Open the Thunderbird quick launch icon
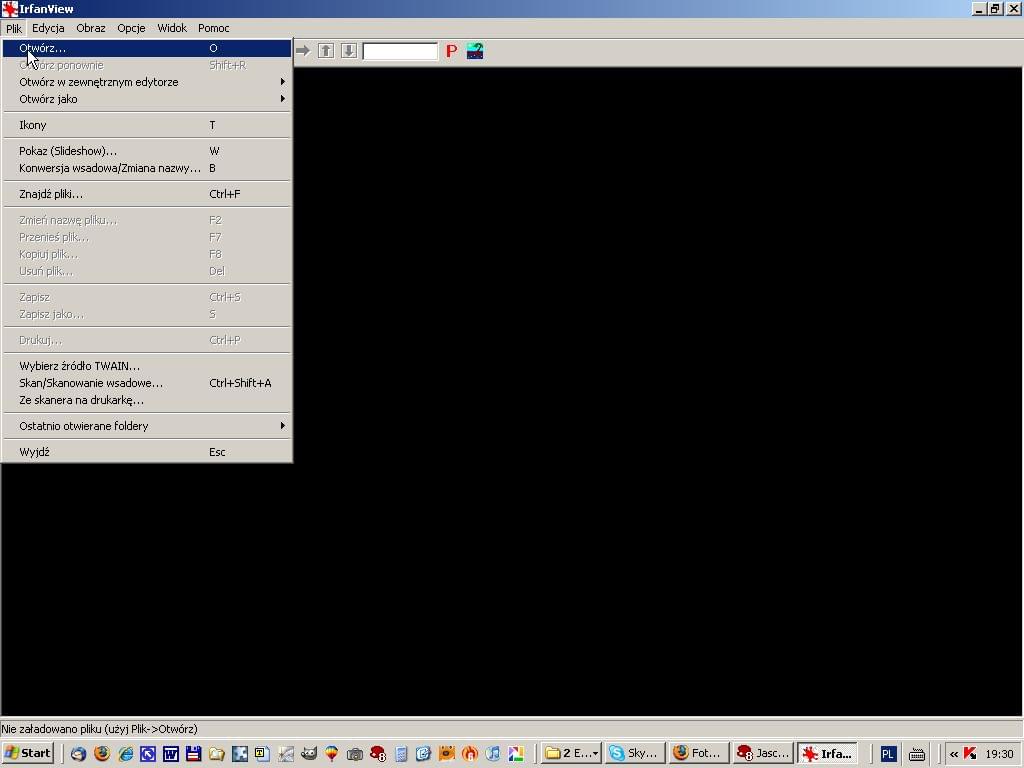 [78, 754]
